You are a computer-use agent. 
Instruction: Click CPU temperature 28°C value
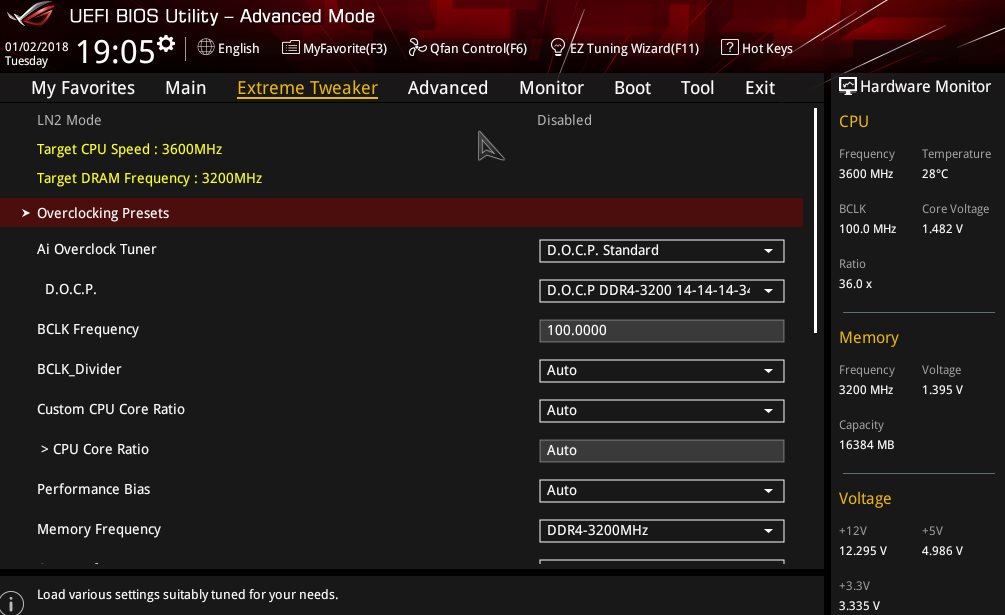pyautogui.click(x=935, y=174)
